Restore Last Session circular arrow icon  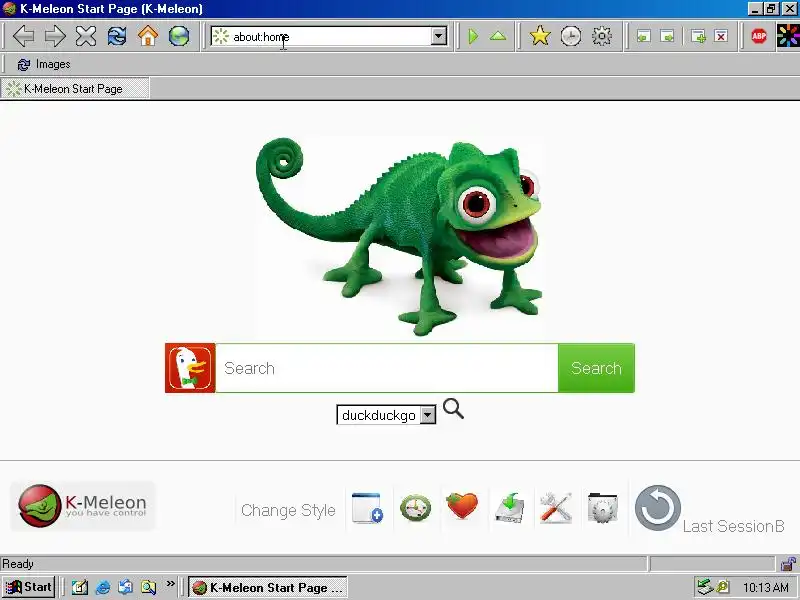(x=658, y=508)
